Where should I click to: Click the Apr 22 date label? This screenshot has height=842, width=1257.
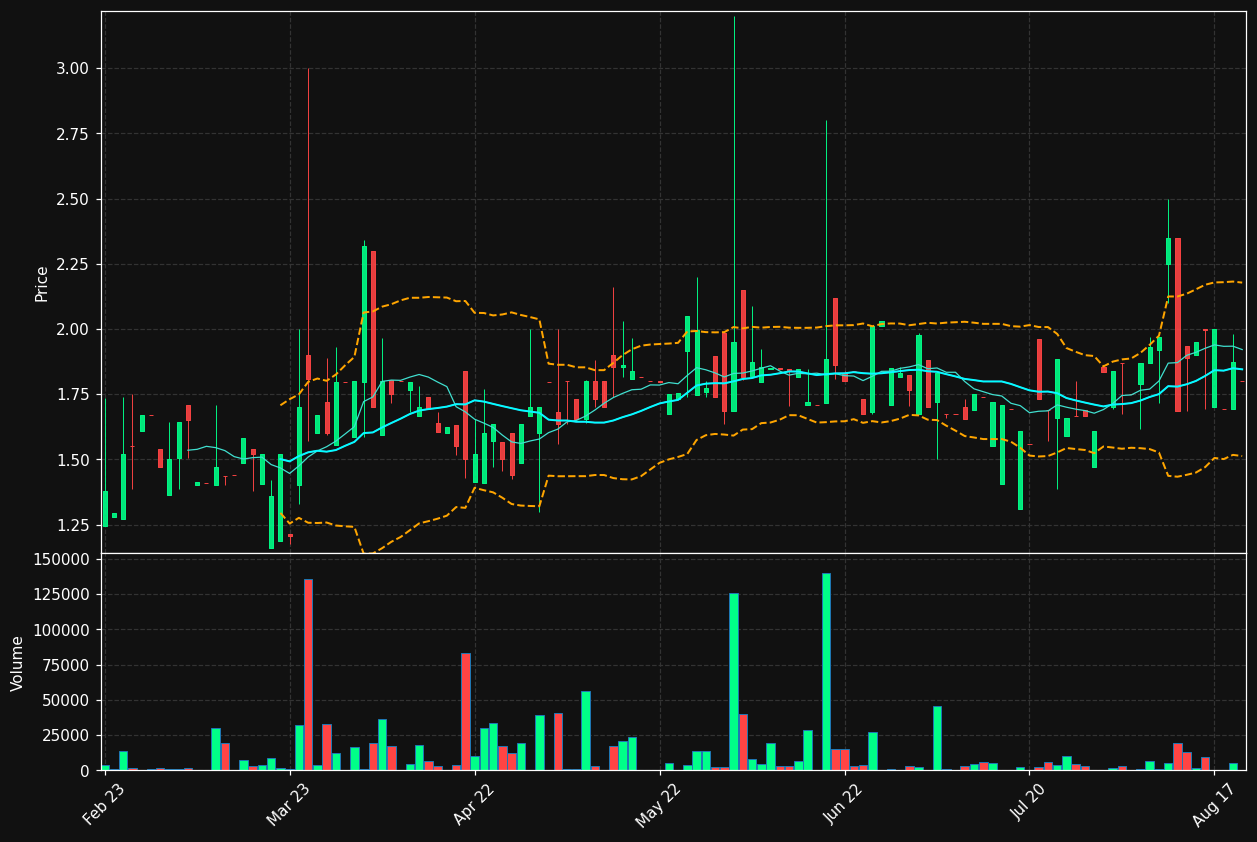(474, 803)
